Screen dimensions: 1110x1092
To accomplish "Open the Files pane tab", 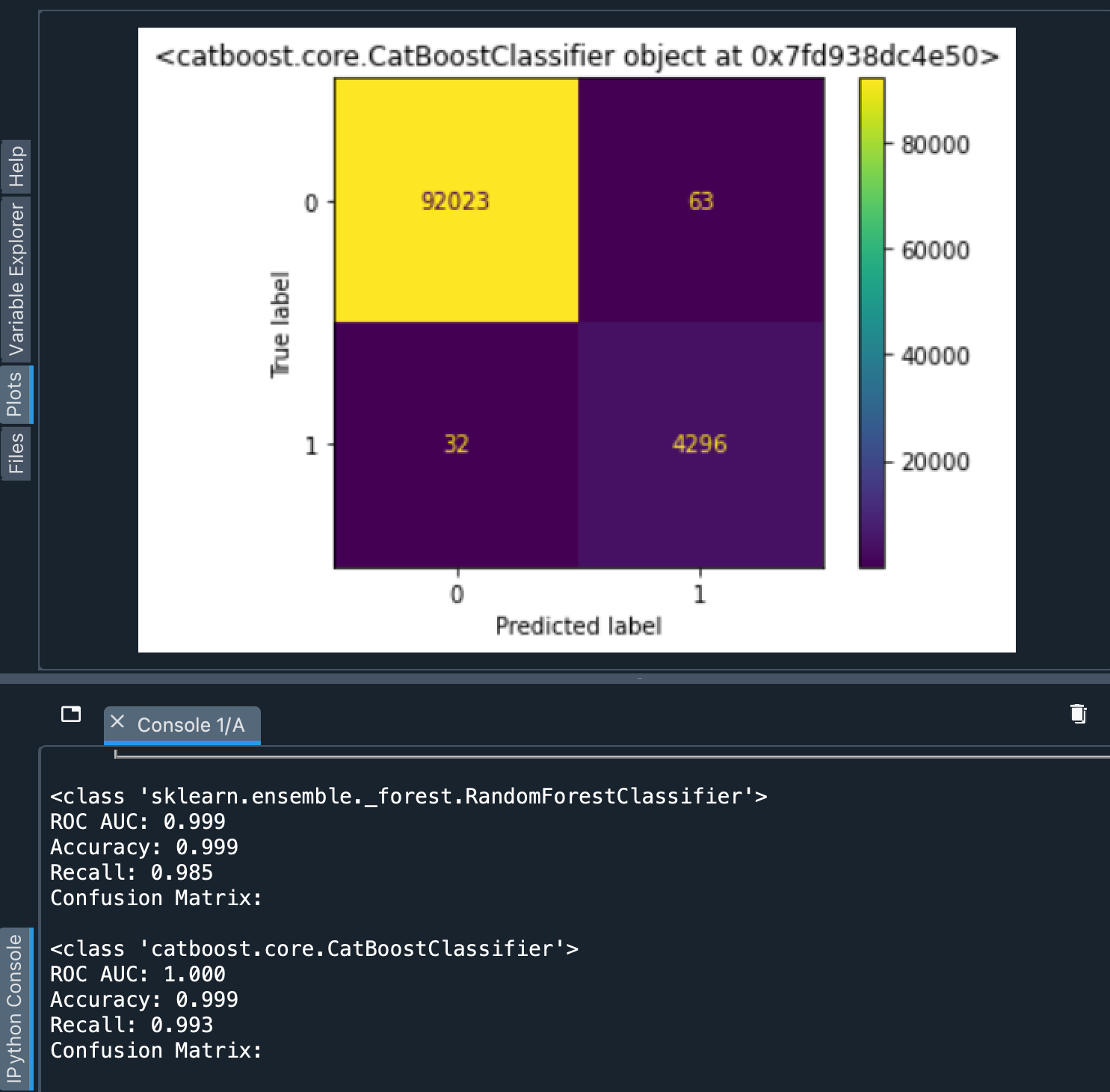I will [16, 454].
